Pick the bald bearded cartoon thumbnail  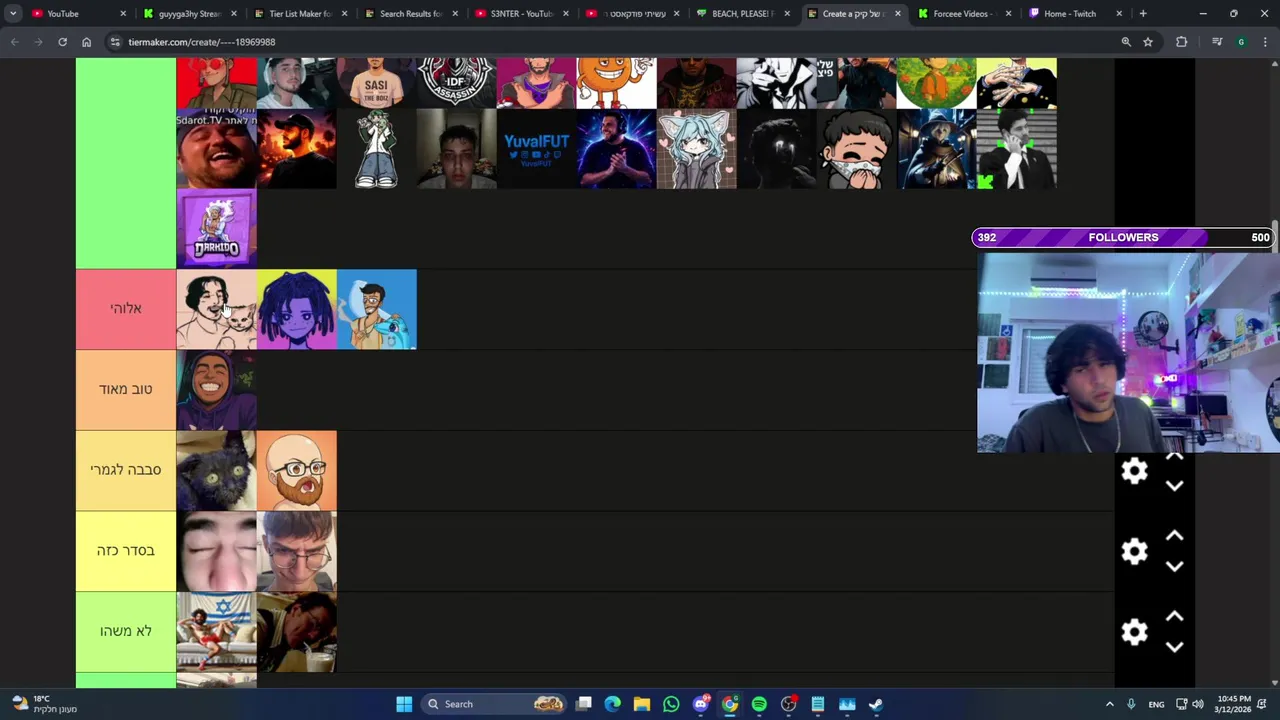297,471
